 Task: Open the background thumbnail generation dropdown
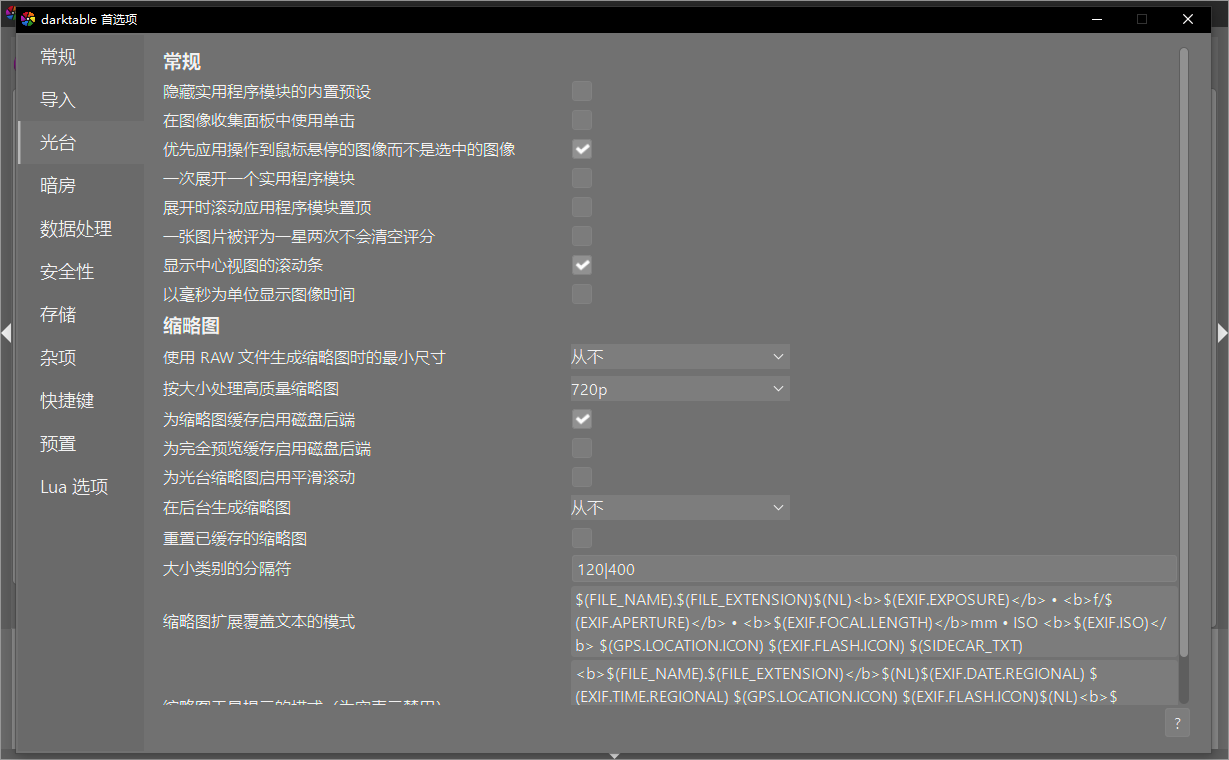pos(680,507)
